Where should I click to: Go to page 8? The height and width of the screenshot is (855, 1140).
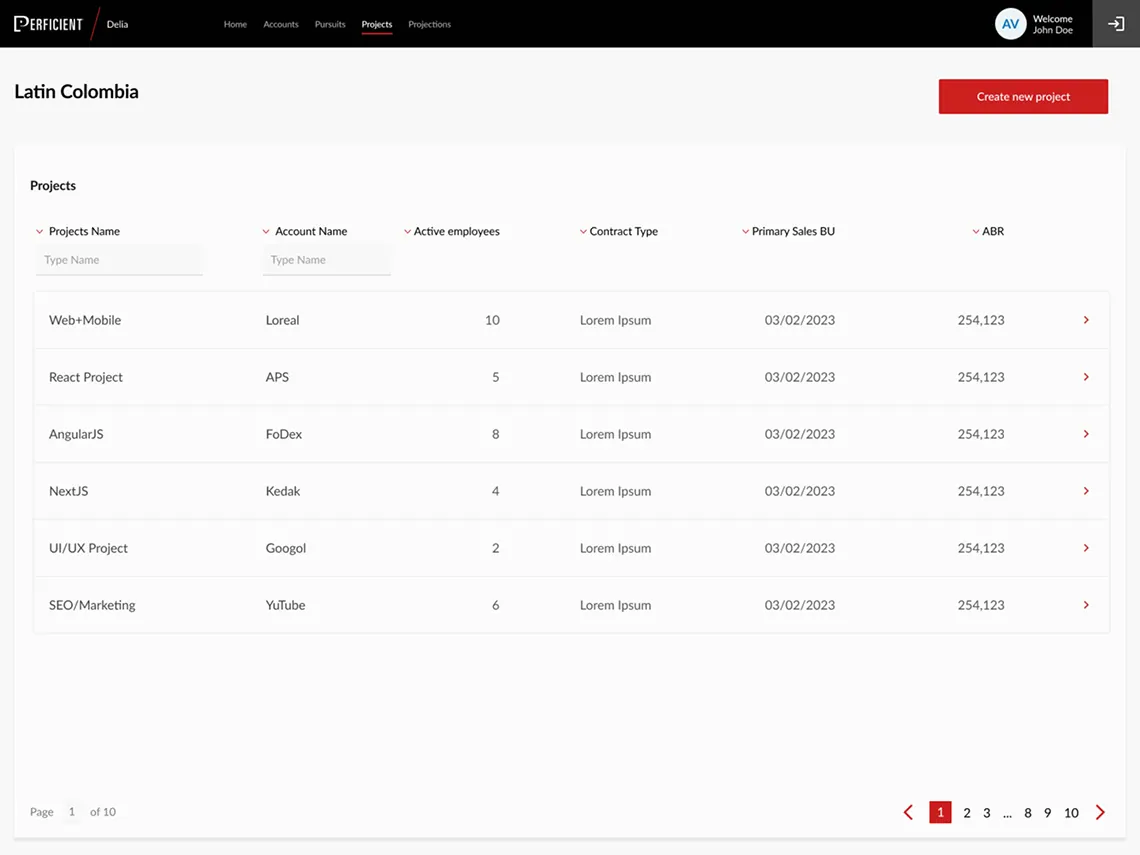[x=1028, y=813]
